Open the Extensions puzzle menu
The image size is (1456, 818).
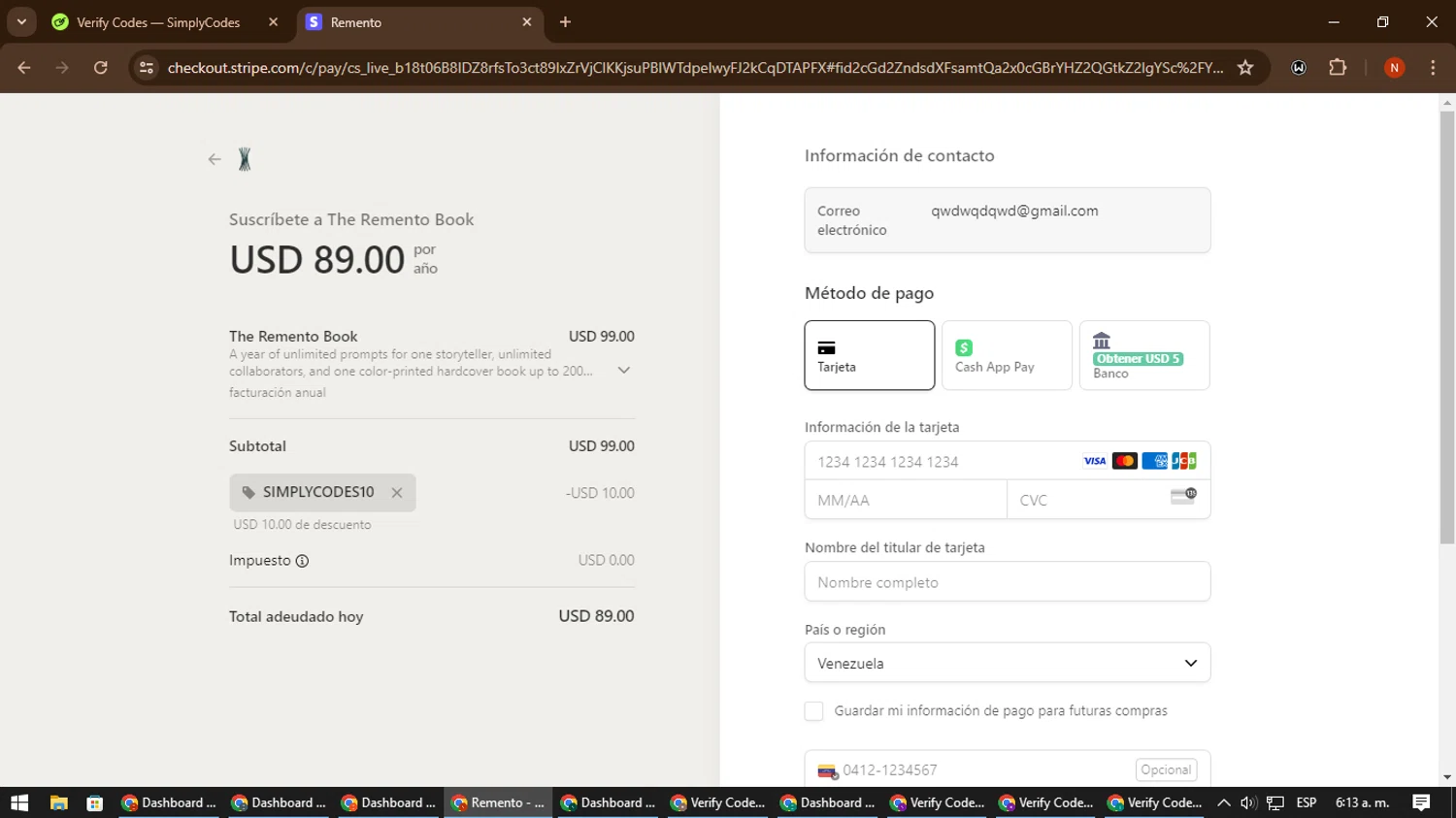1338,68
